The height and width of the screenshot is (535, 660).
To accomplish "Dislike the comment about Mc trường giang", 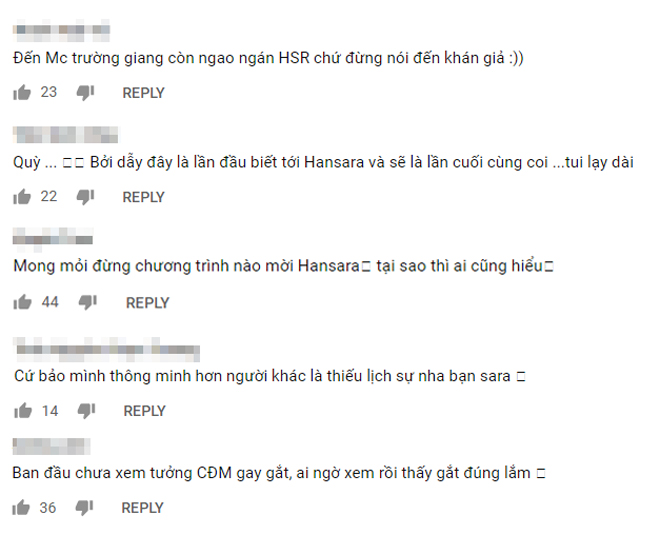I will [x=85, y=93].
